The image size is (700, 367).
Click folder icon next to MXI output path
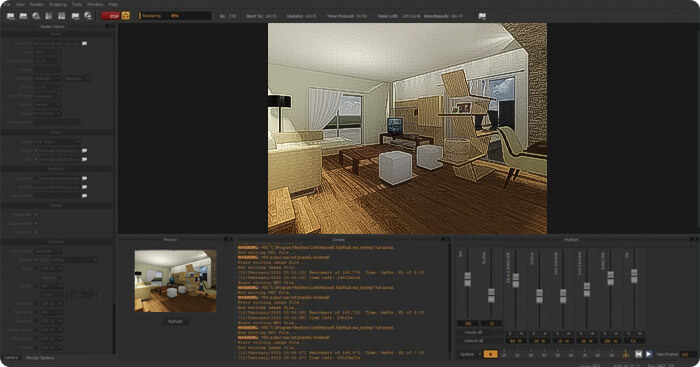tap(84, 159)
